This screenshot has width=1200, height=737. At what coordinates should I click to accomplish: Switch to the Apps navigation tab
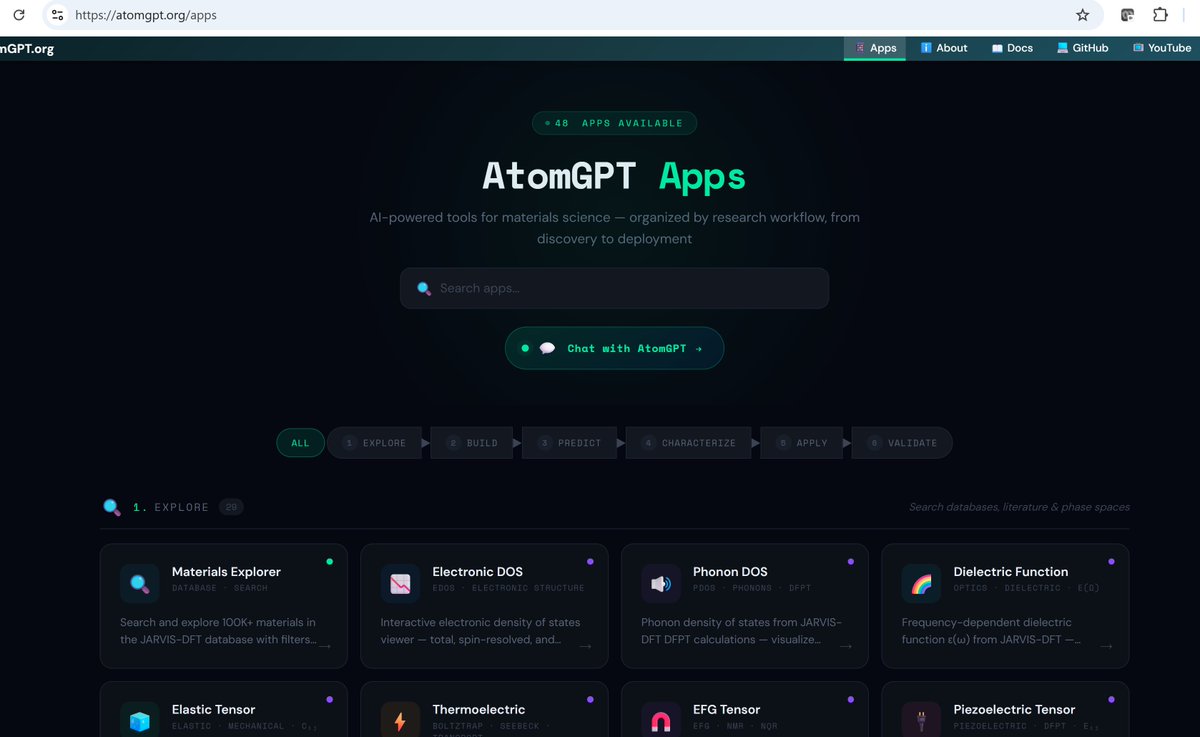coord(875,48)
